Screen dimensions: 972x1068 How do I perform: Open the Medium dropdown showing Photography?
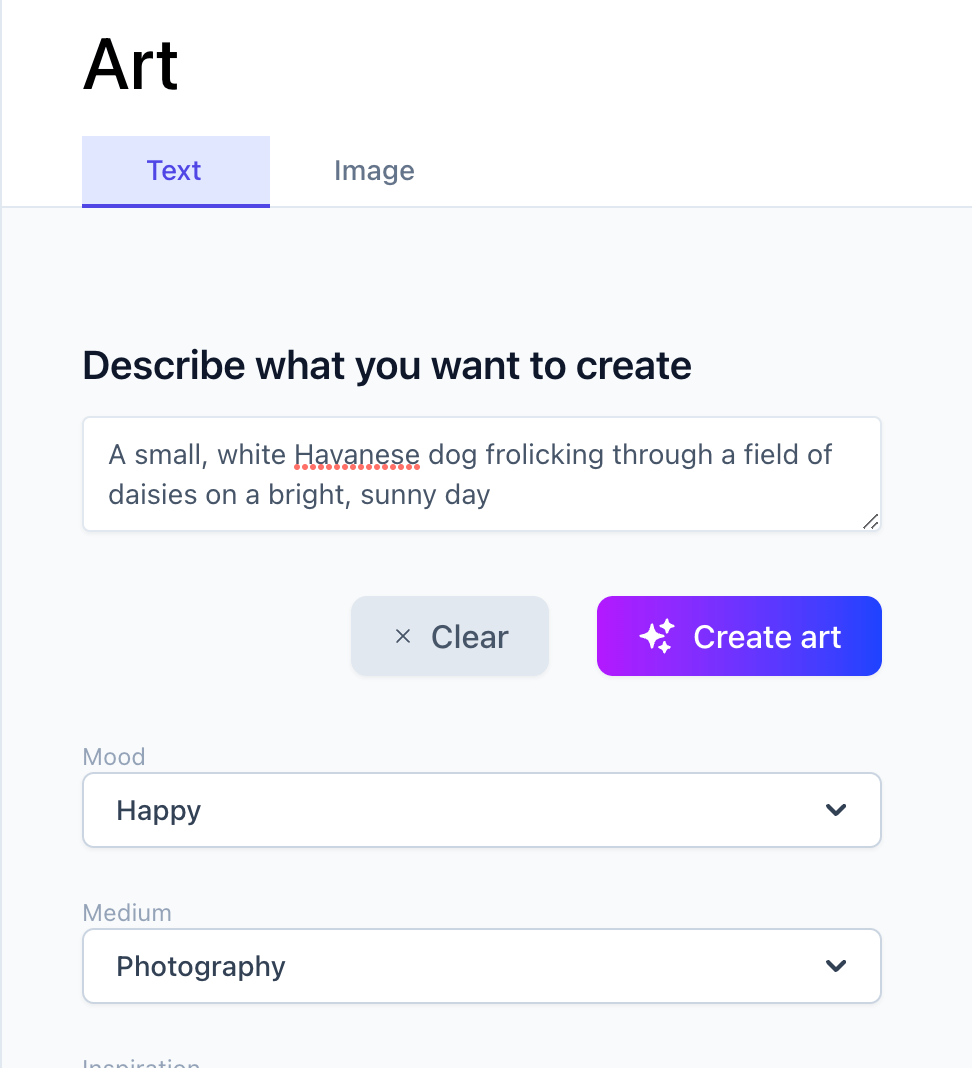click(x=482, y=966)
